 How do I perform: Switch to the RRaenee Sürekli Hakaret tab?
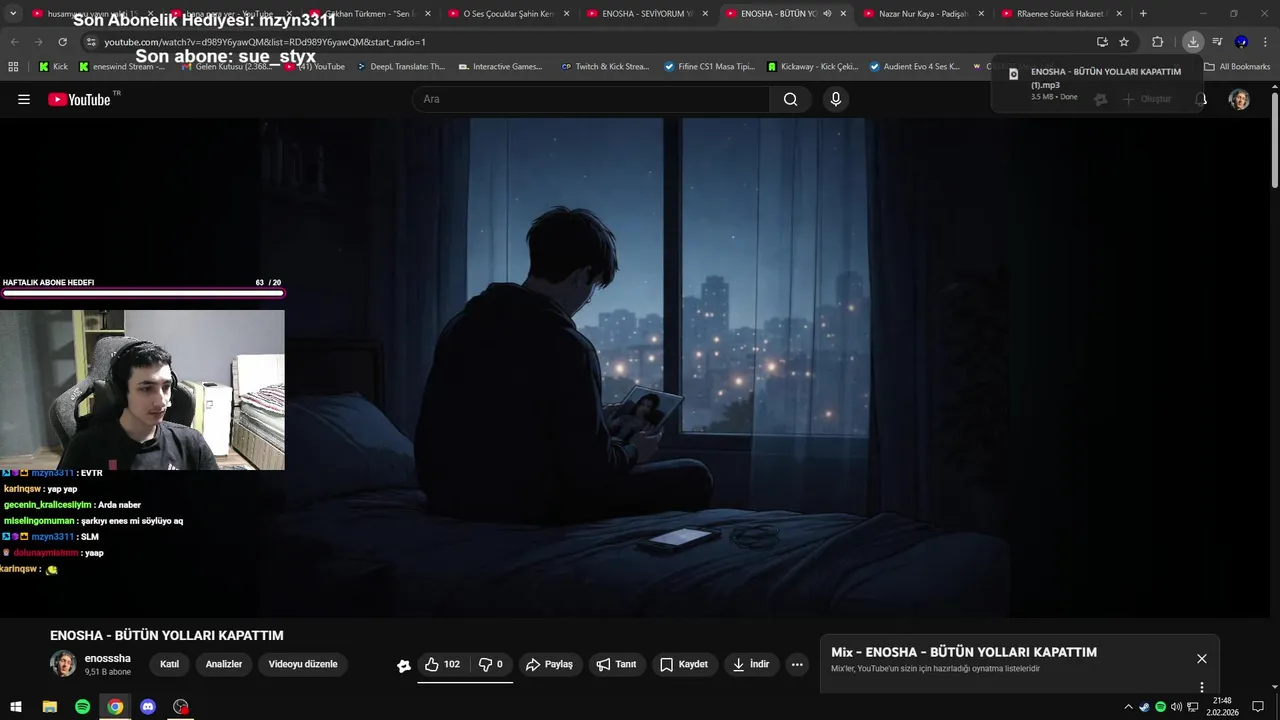tap(1060, 14)
